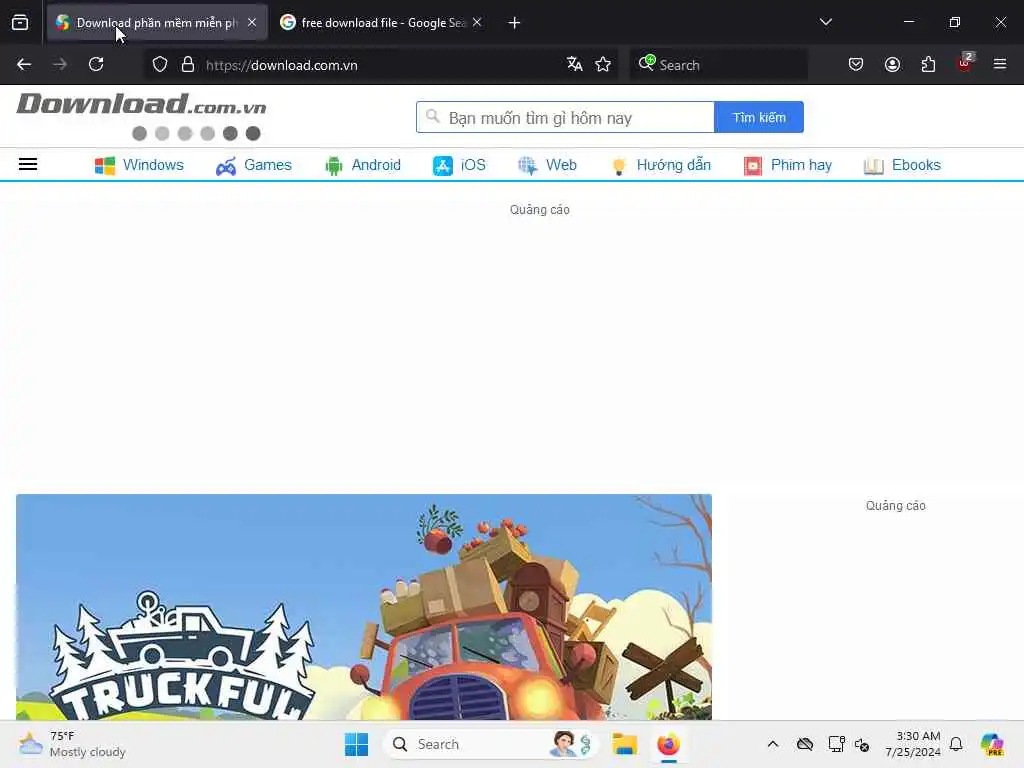Click Firefox taskbar icon

point(669,744)
